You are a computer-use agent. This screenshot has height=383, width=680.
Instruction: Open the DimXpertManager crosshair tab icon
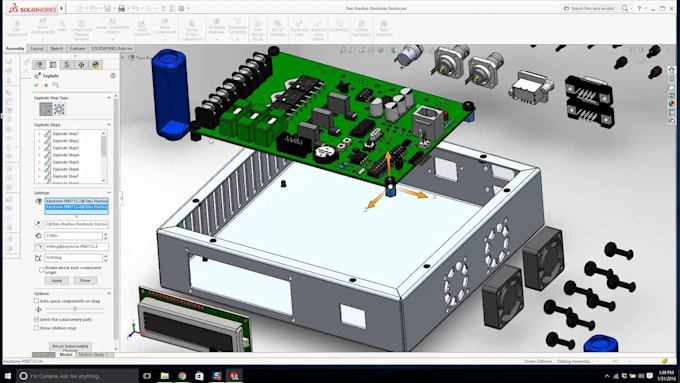point(81,65)
